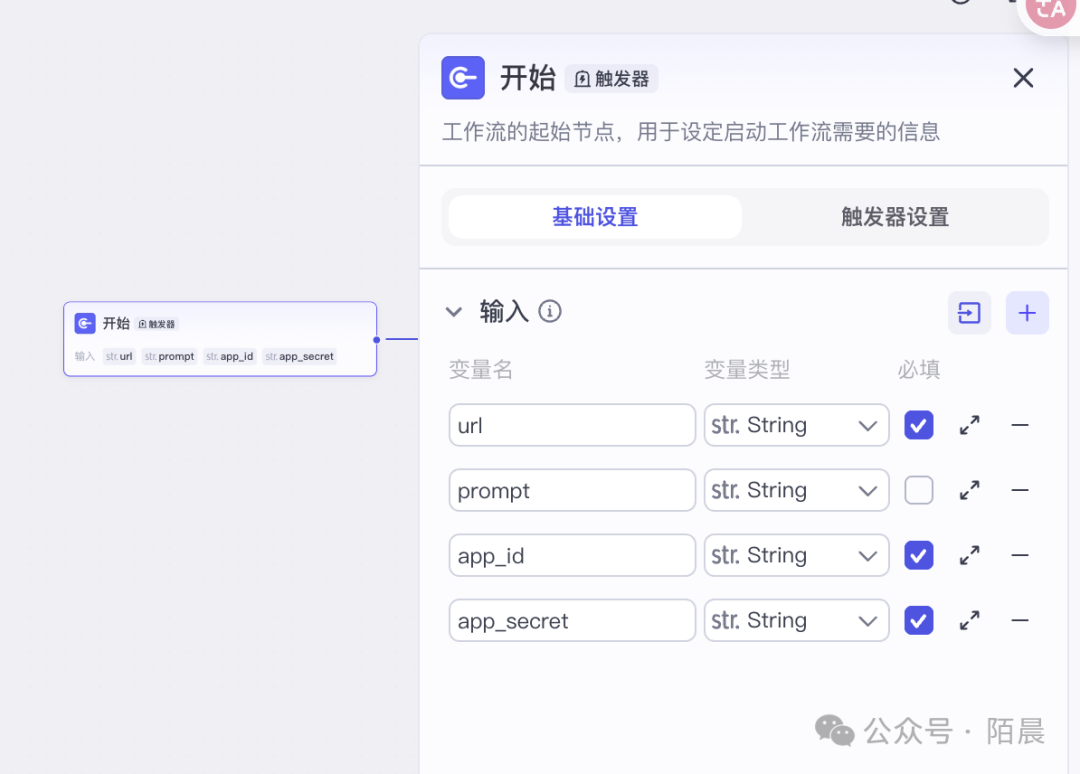Viewport: 1080px width, 774px height.
Task: Click the import input variables icon
Action: click(x=969, y=313)
